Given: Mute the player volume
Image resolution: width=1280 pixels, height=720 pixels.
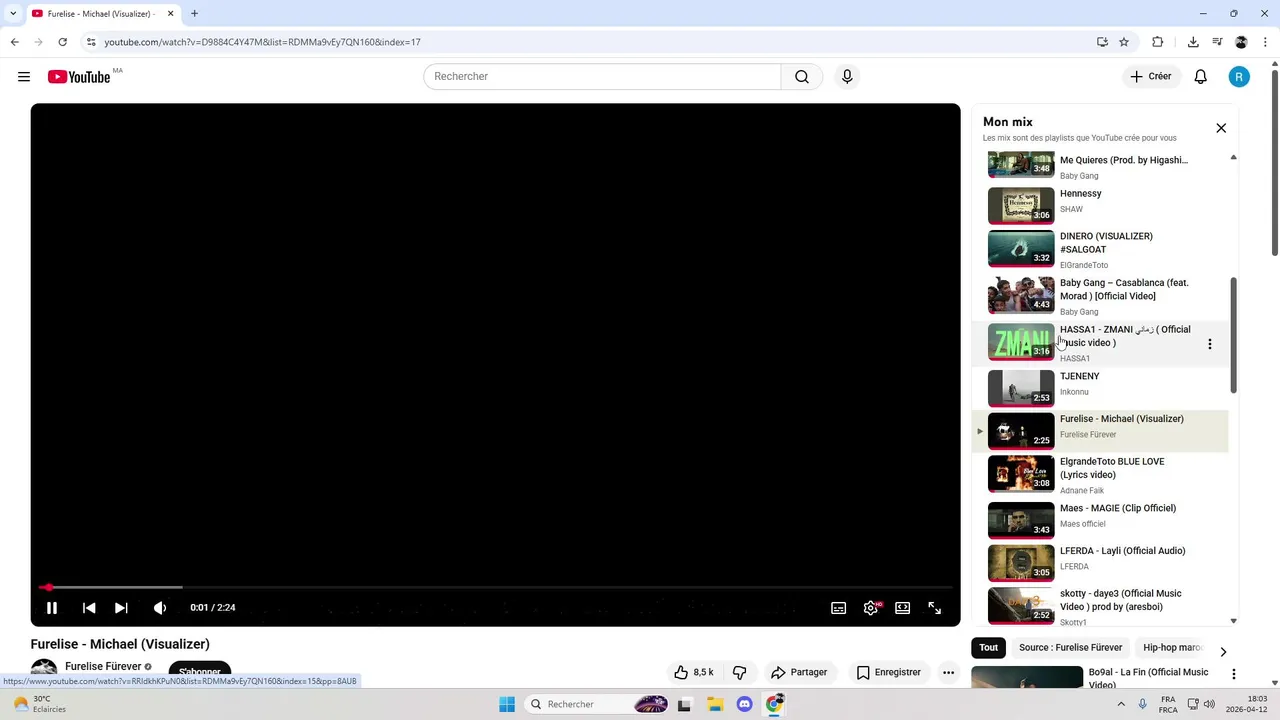Looking at the screenshot, I should click(x=160, y=608).
